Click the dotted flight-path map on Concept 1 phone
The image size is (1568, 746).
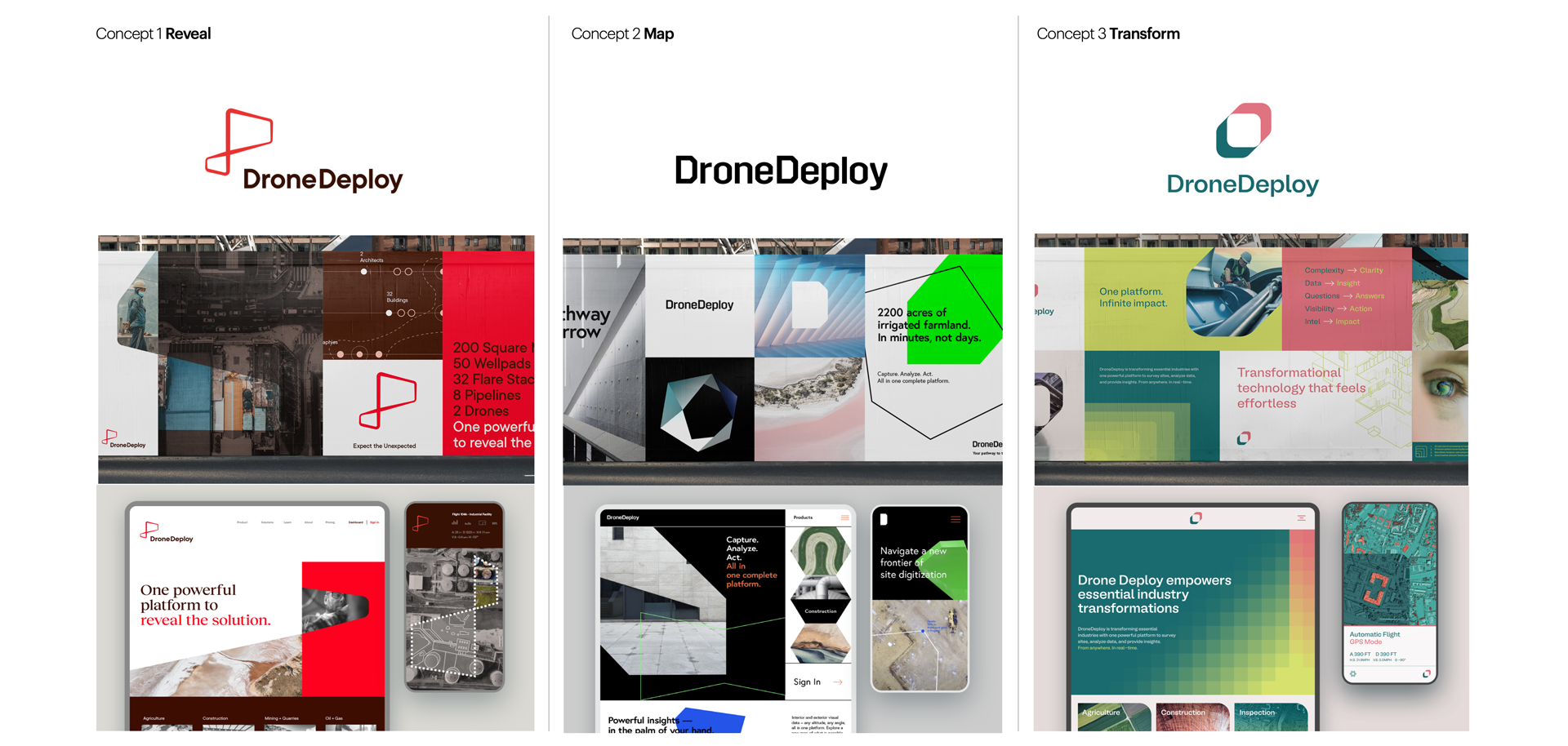(x=454, y=616)
